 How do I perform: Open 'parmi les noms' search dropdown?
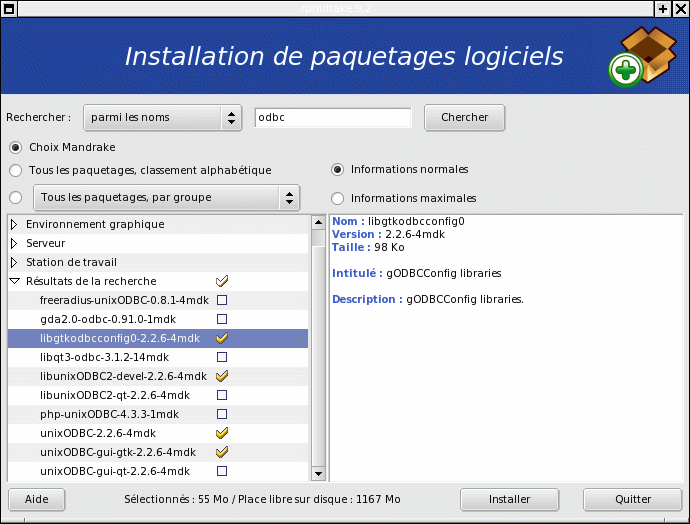pyautogui.click(x=162, y=117)
